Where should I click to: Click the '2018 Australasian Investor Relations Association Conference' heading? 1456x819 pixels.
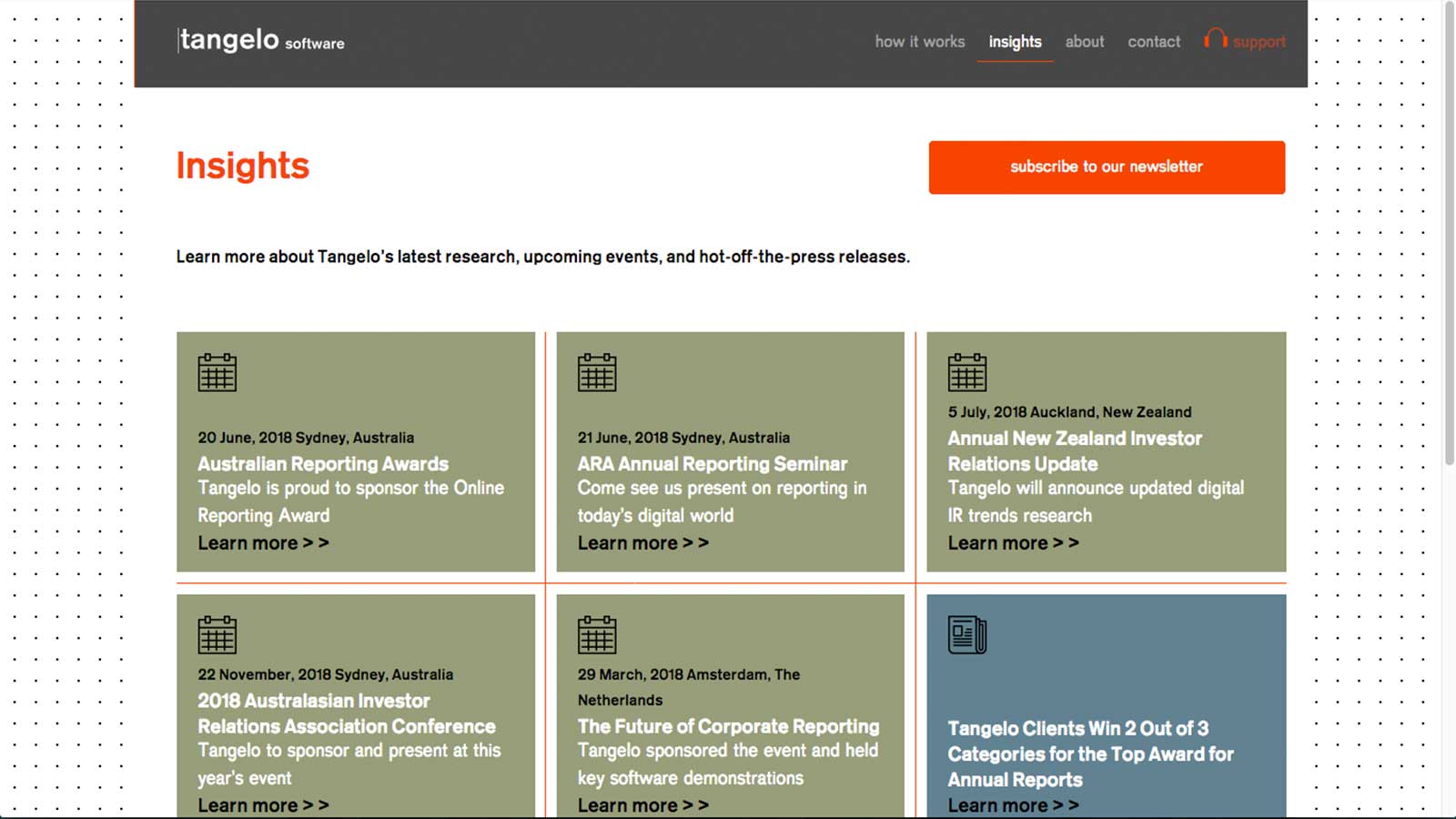tap(346, 713)
